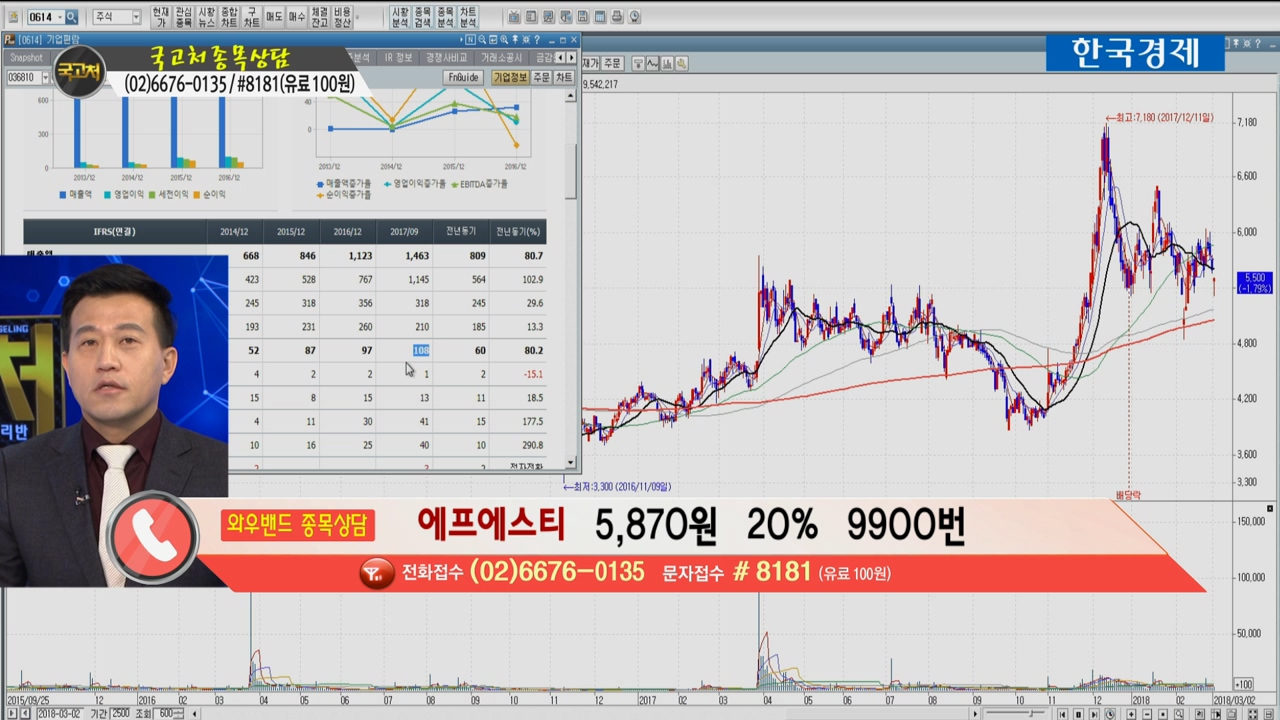
Task: Switch to the 경쟁사비교 tab
Action: click(x=446, y=58)
